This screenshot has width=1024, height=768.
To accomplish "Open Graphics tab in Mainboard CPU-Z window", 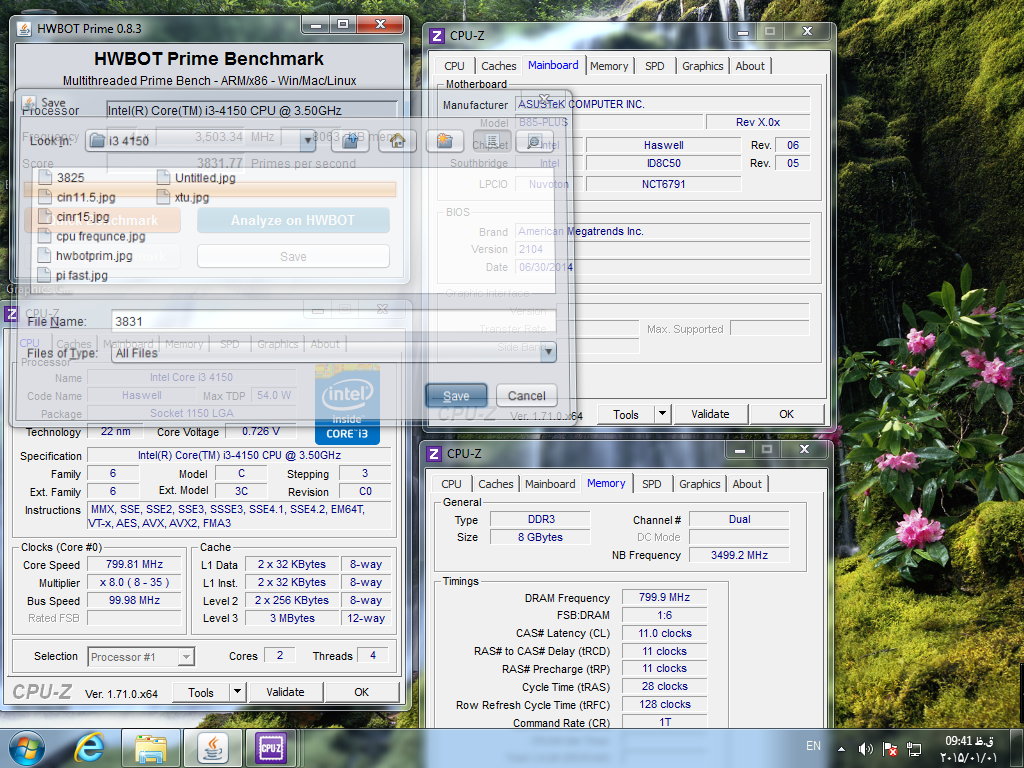I will [702, 66].
